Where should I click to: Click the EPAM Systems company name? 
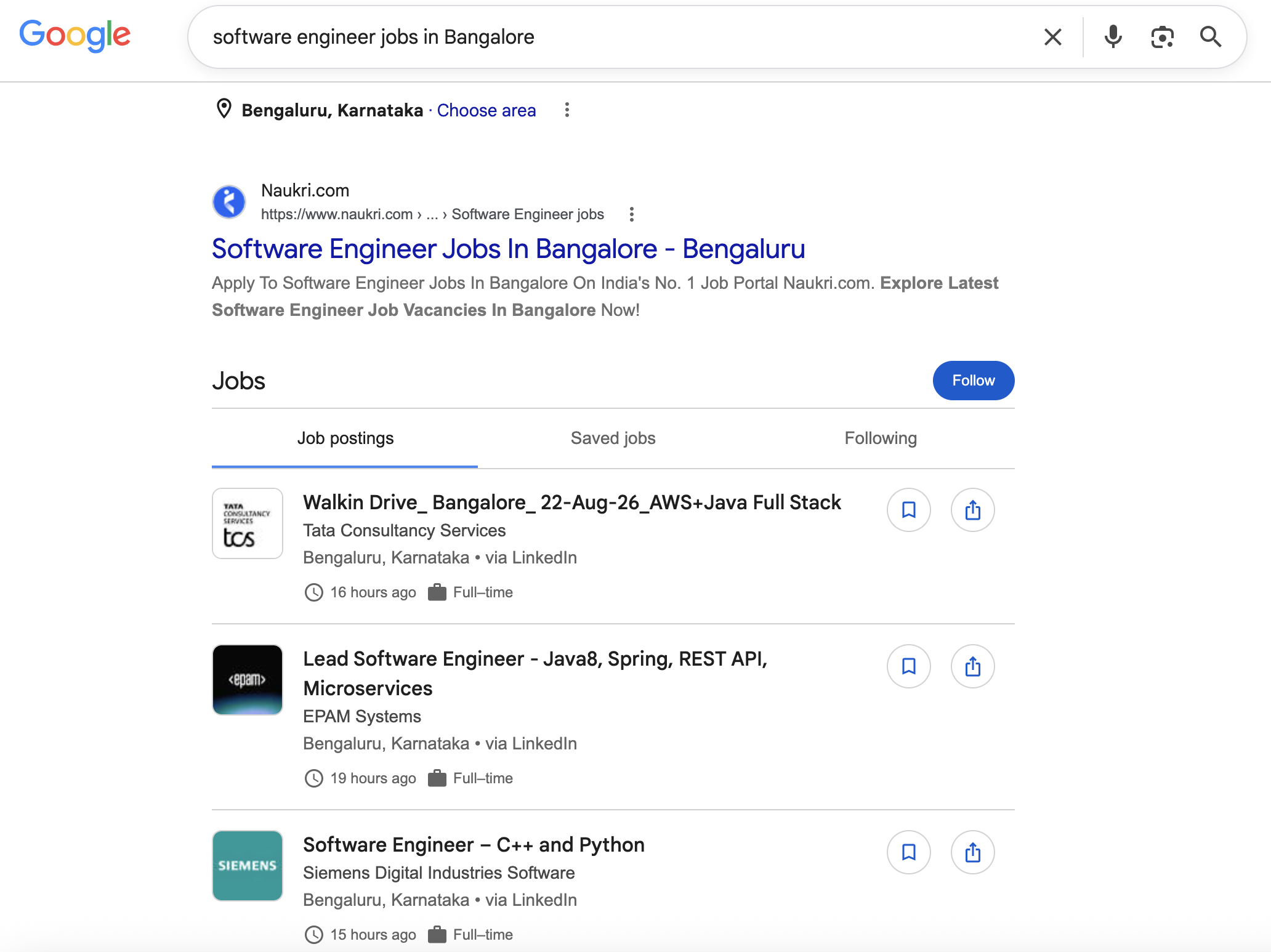click(362, 716)
